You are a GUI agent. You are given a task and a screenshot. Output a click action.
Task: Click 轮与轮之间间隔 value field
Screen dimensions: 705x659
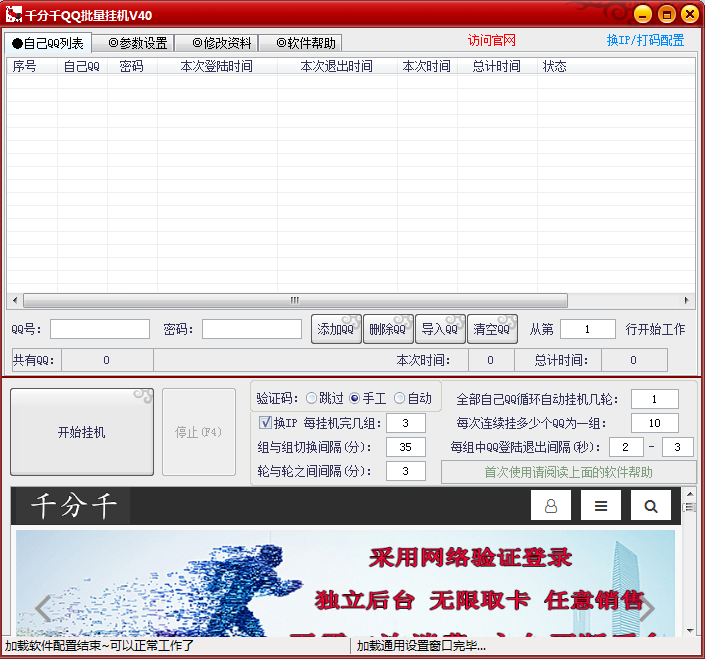coord(406,471)
